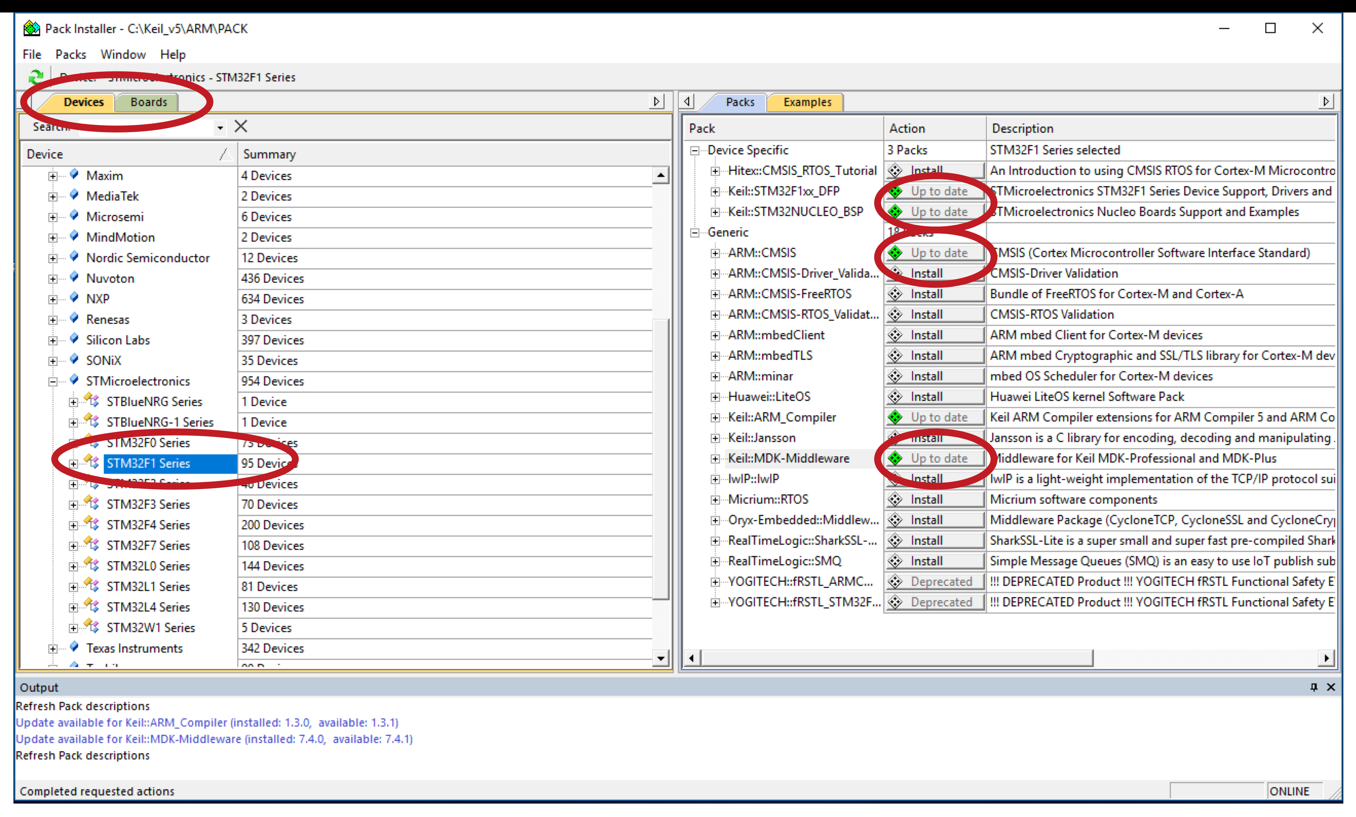Switch to the Examples tab
Viewport: 1356px width, 817px height.
[807, 102]
